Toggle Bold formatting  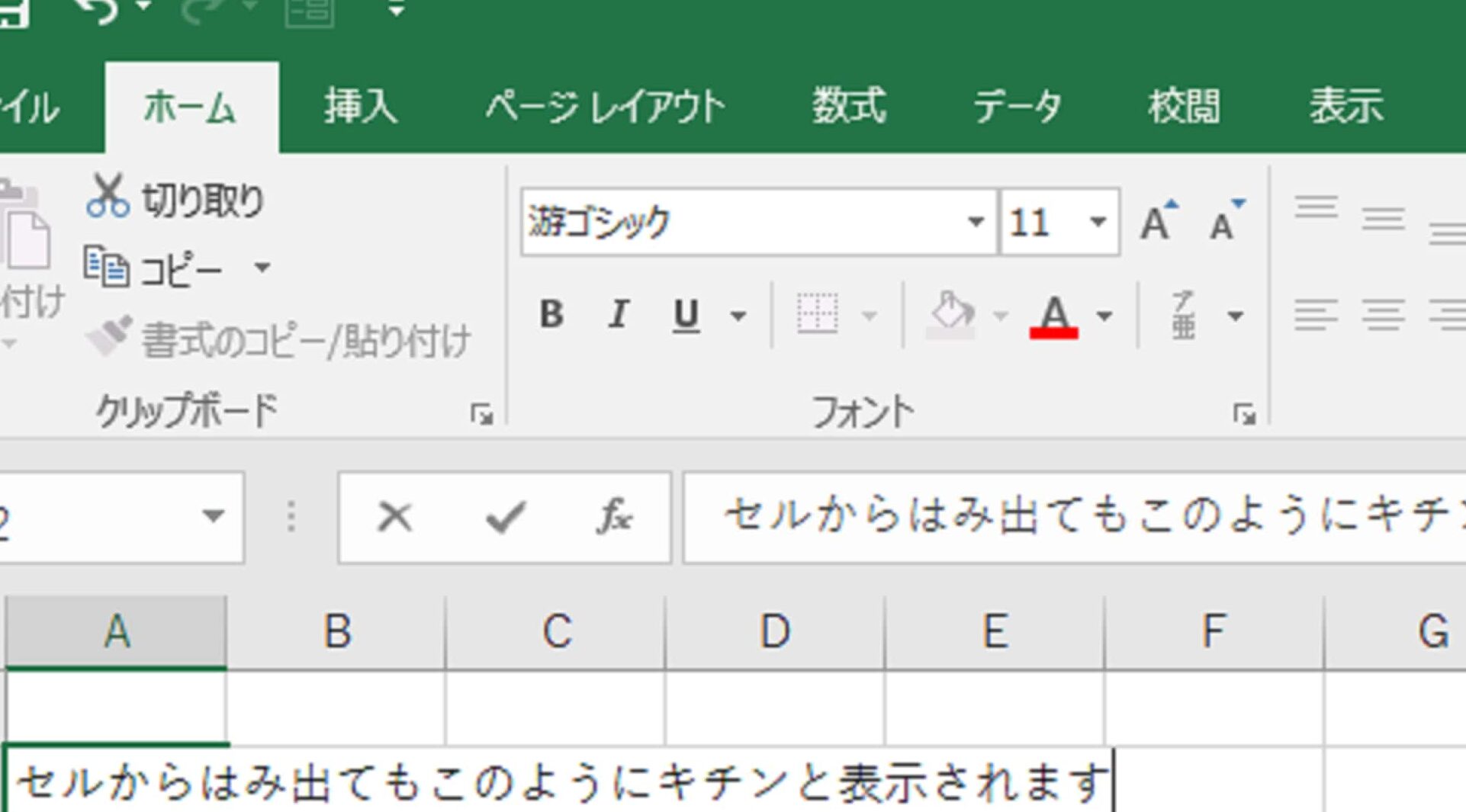tap(551, 314)
